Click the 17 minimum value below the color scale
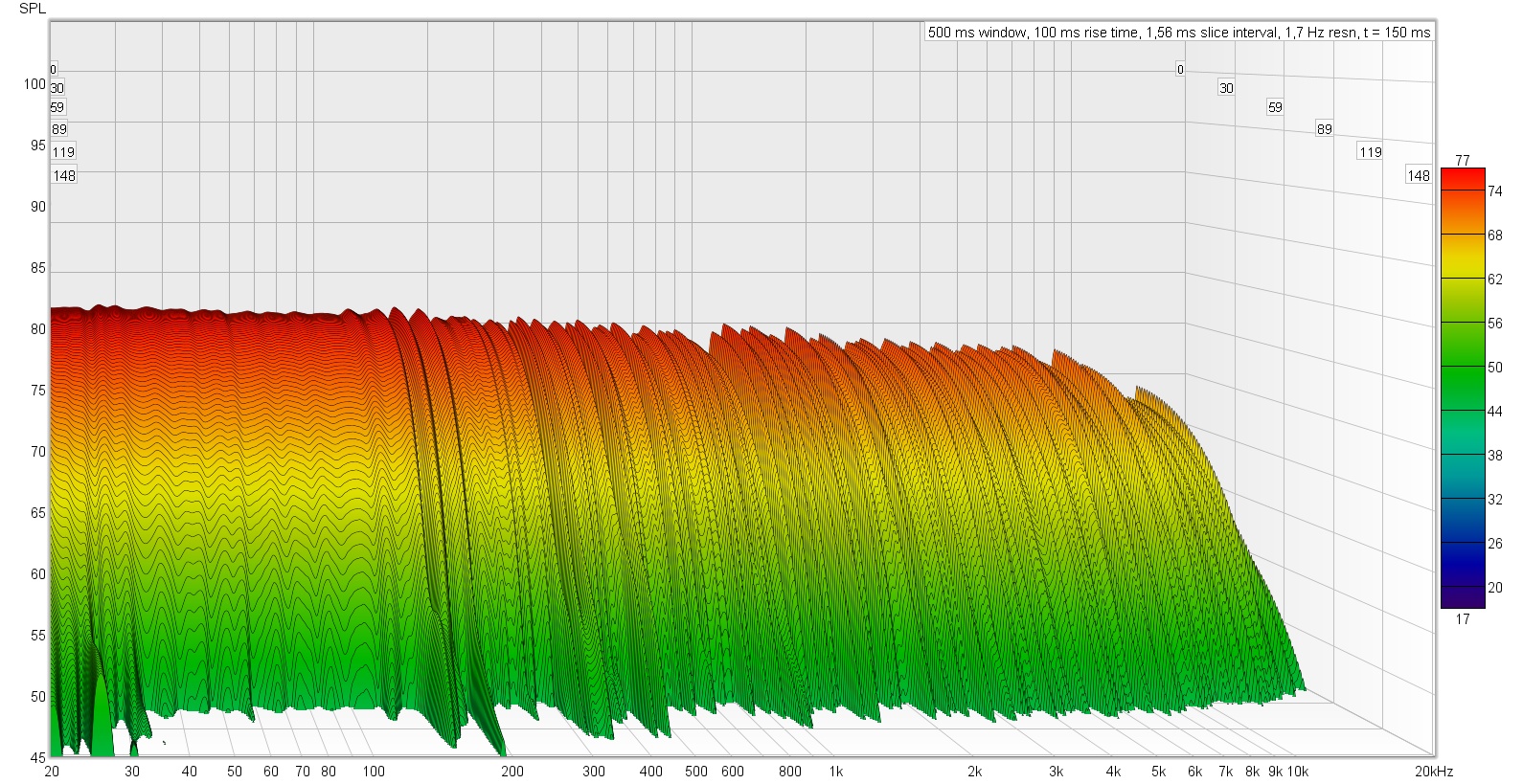 (1463, 619)
